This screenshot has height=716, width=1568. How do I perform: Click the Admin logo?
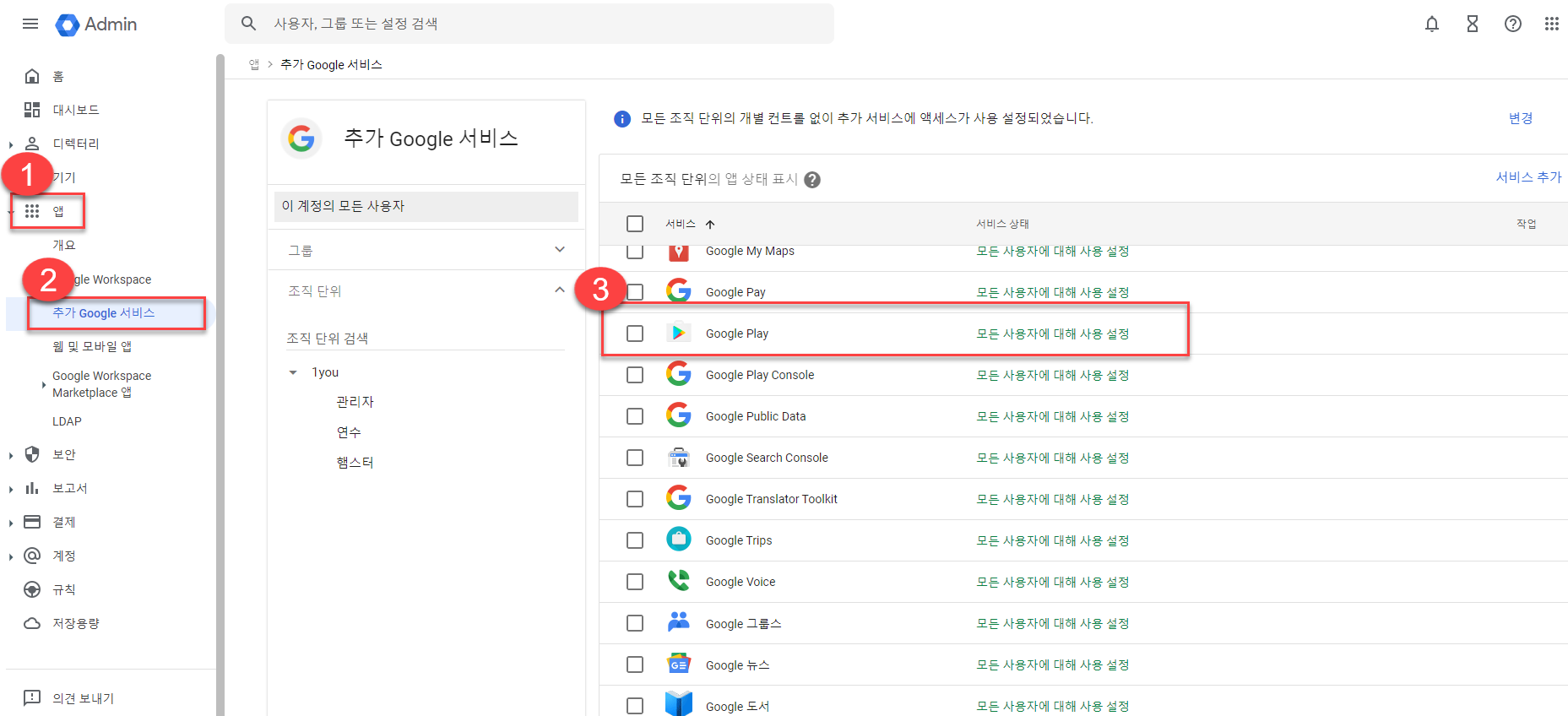click(x=95, y=24)
